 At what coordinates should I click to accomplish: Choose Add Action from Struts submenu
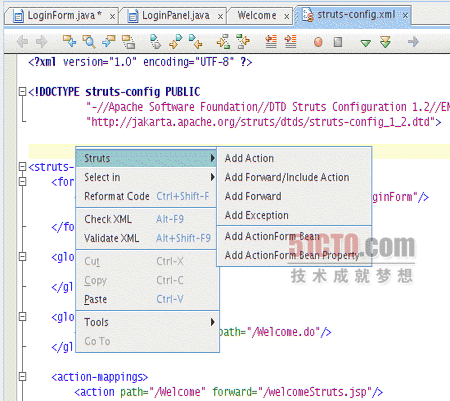(x=294, y=158)
